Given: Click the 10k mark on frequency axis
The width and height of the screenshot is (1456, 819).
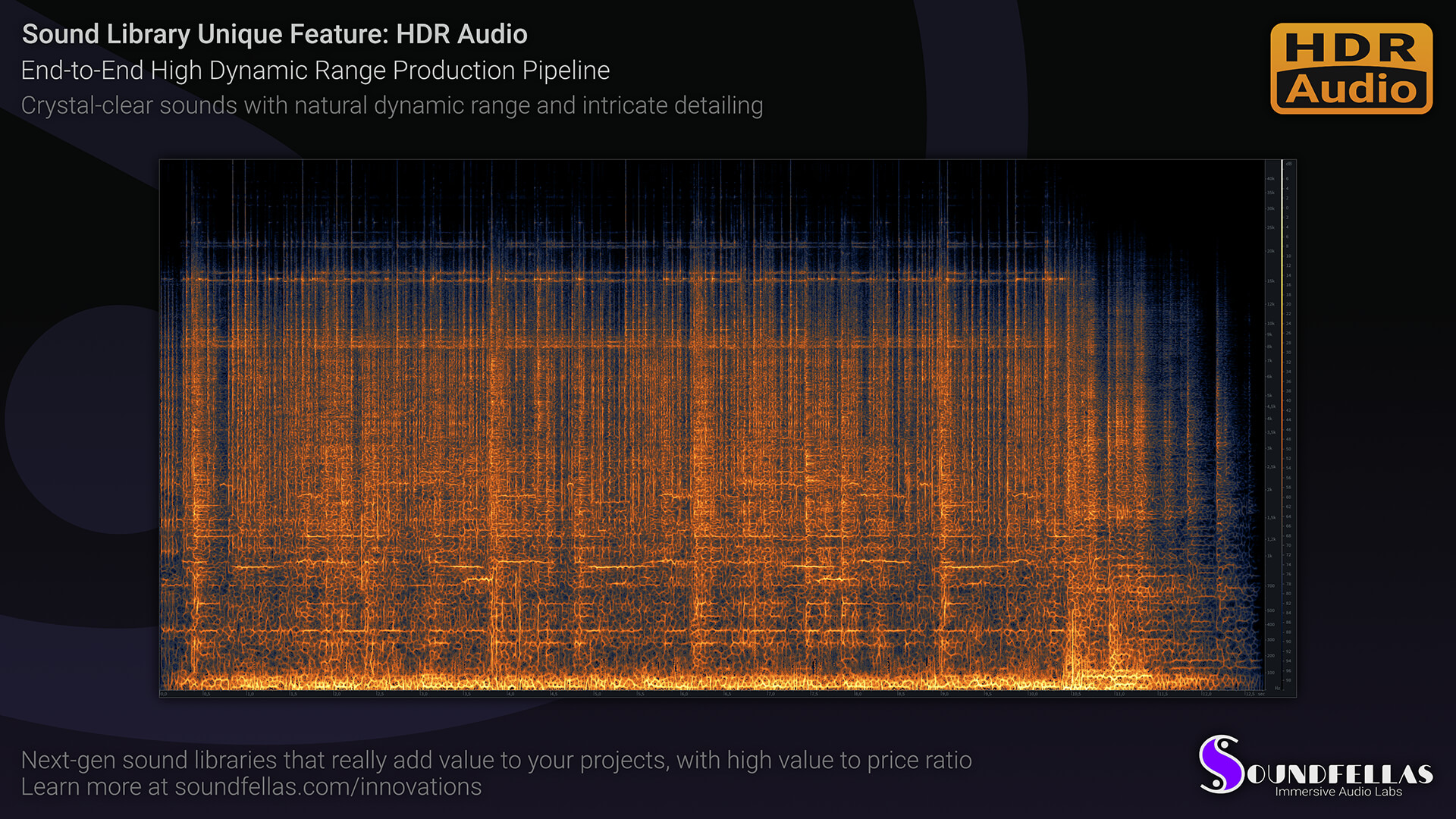Looking at the screenshot, I should click(x=1270, y=324).
